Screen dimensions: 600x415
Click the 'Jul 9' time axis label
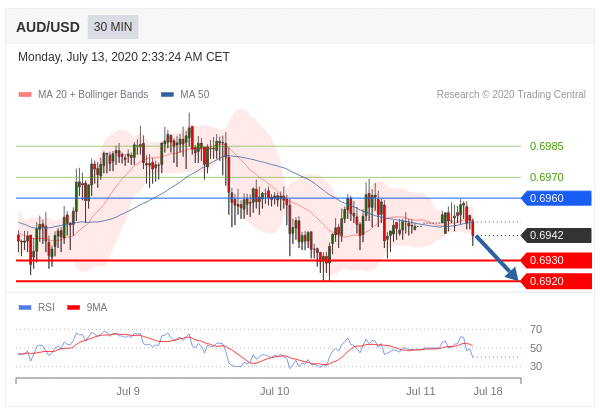coord(128,391)
